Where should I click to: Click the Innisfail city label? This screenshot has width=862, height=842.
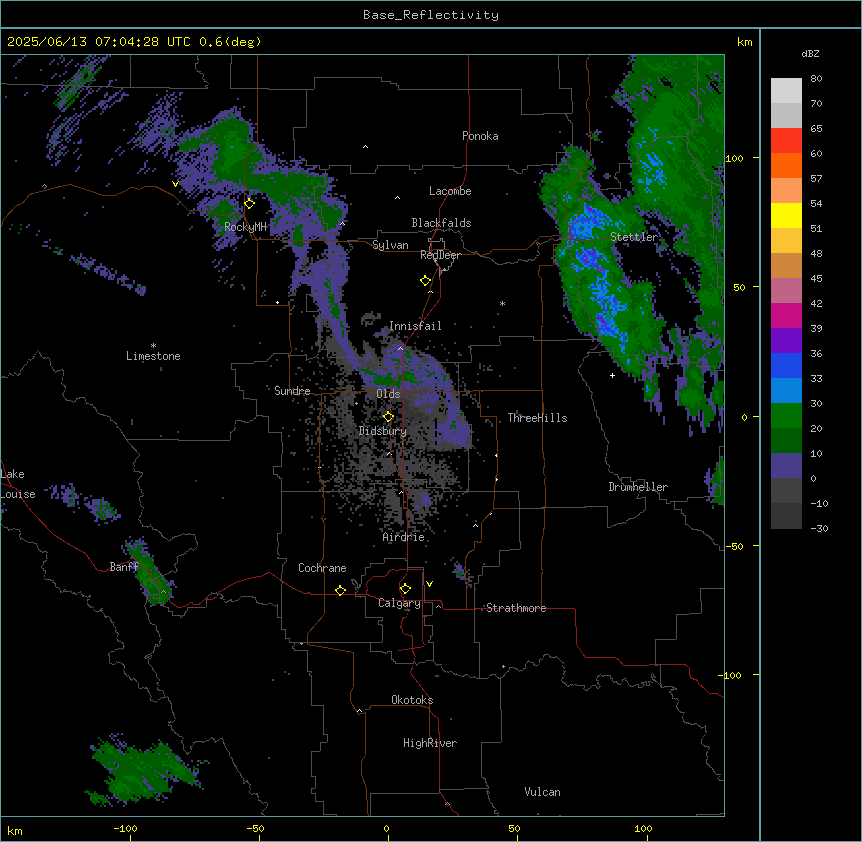point(415,326)
